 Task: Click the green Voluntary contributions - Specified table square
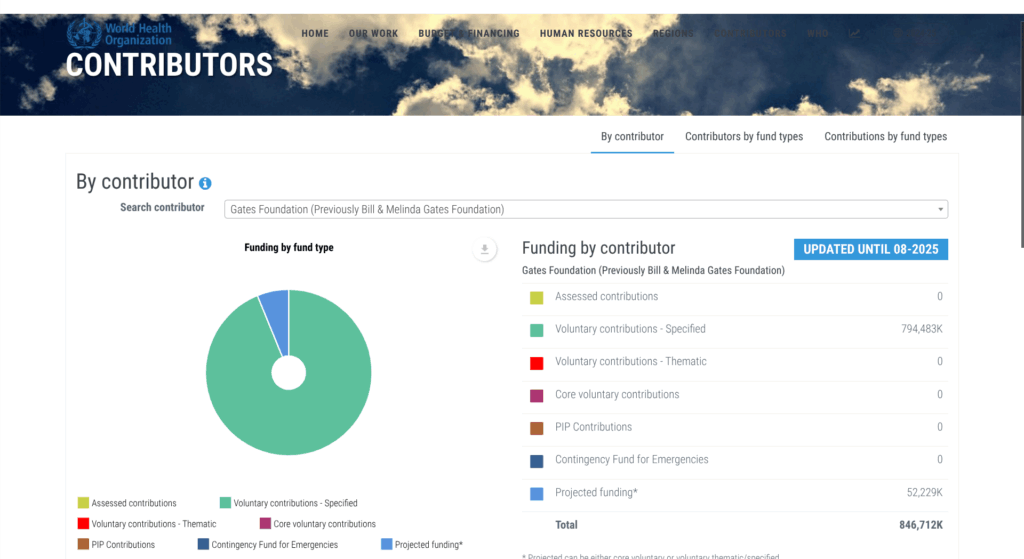pos(537,330)
